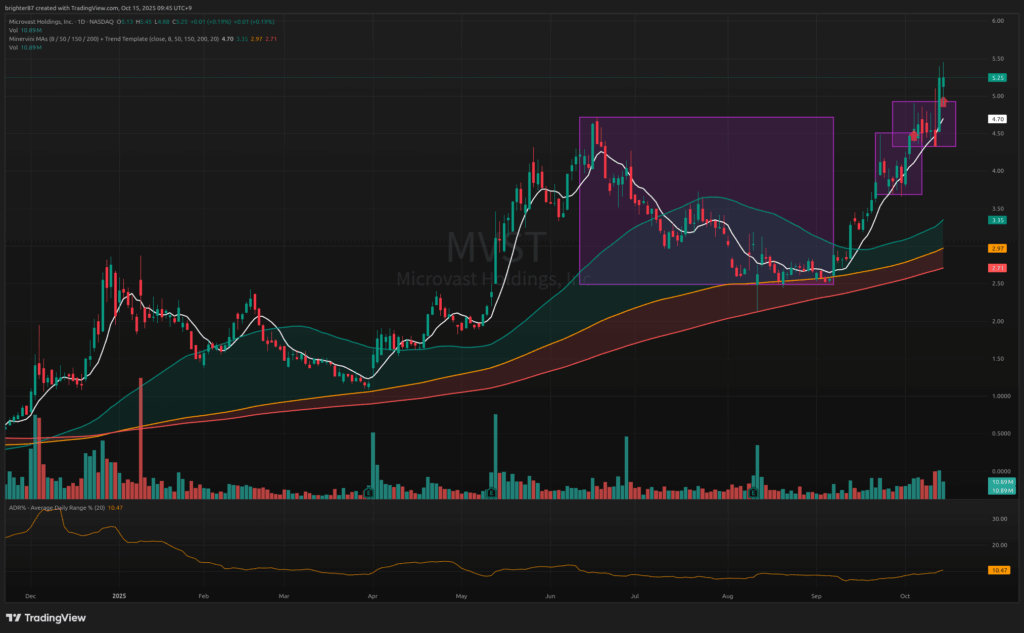1024x633 pixels.
Task: Click the earnings marker near April
Action: (x=369, y=493)
